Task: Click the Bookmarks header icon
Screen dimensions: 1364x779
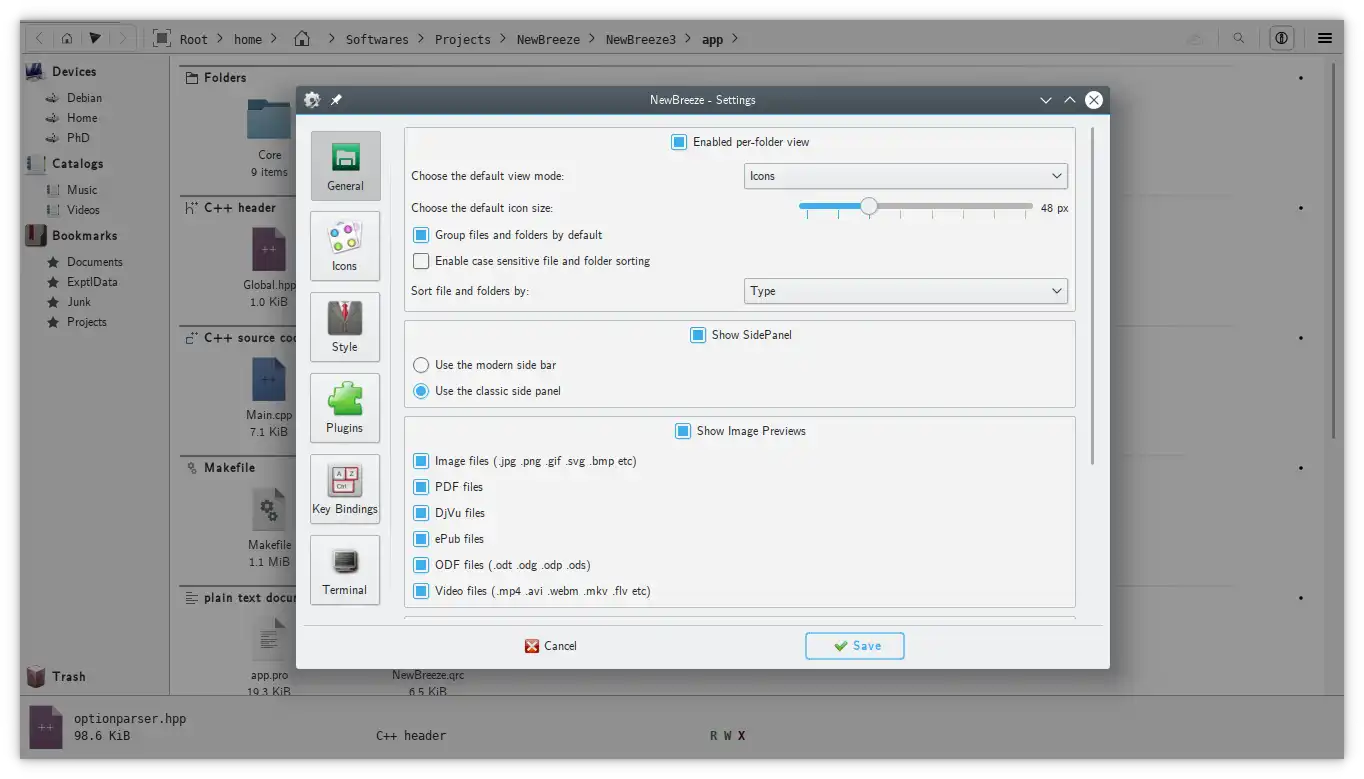Action: pyautogui.click(x=35, y=236)
